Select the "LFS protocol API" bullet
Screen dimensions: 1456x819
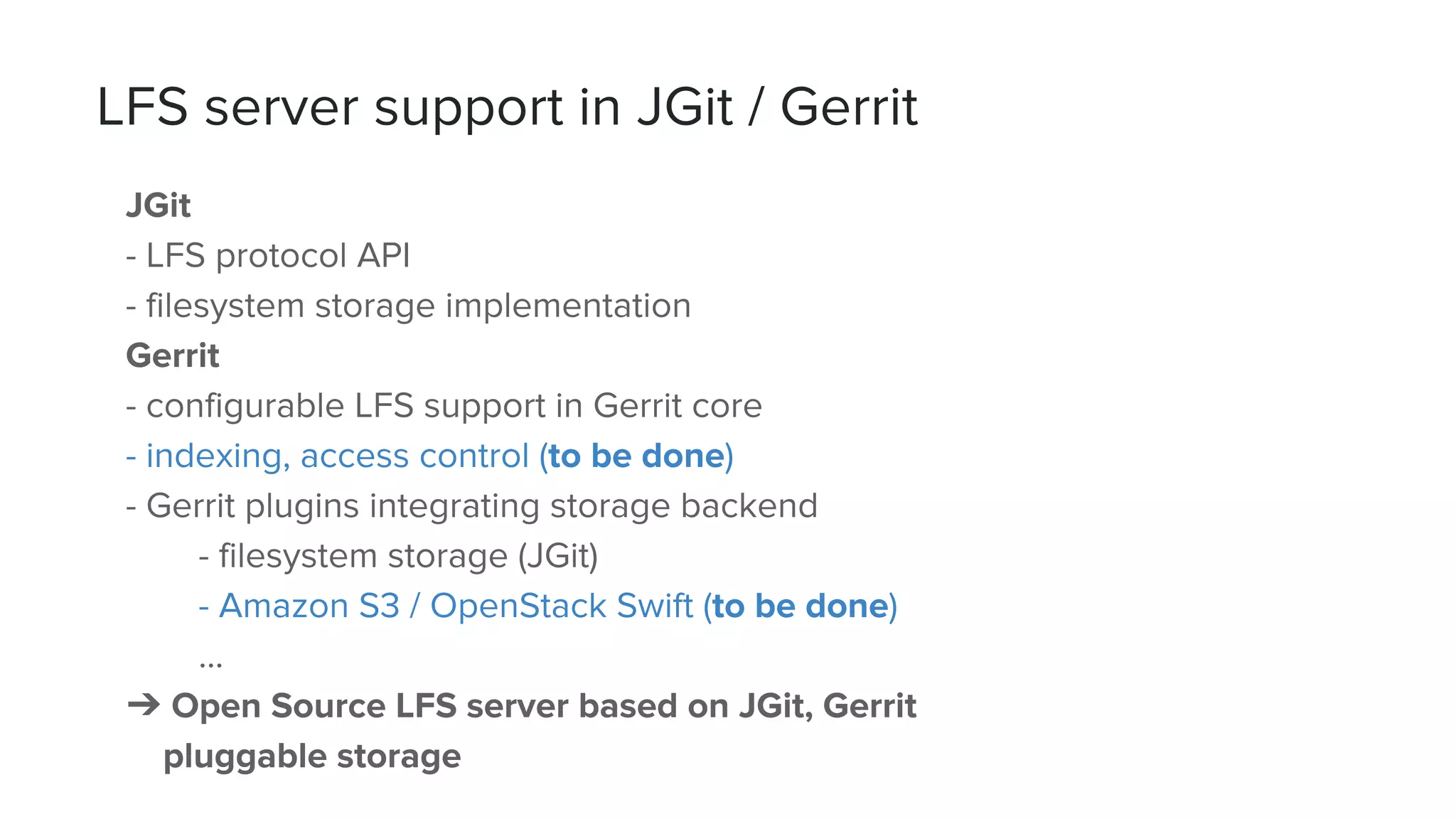[x=277, y=255]
